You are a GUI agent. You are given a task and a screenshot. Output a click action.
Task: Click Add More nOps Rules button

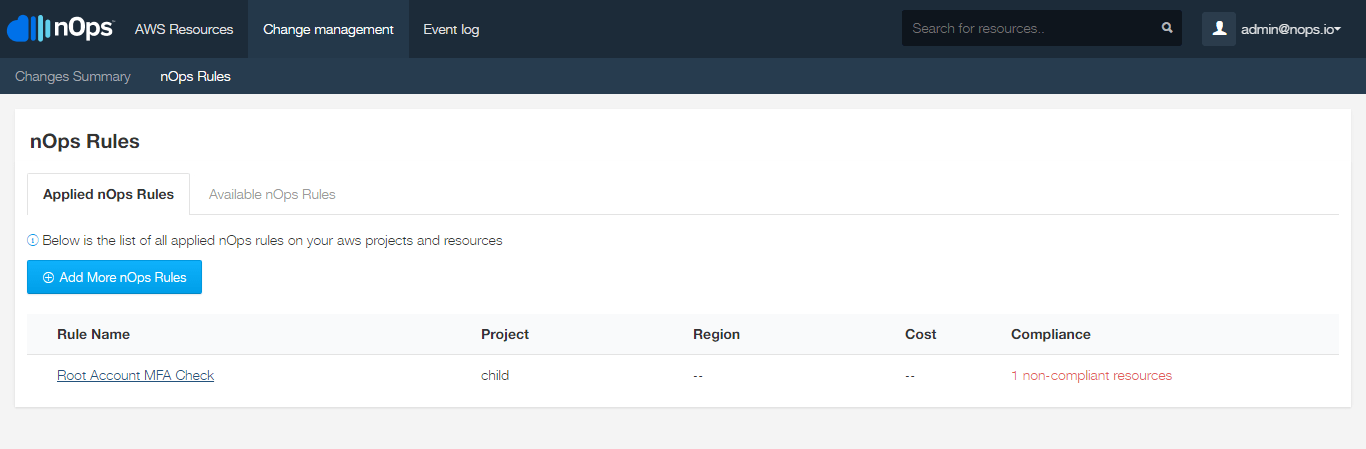point(114,277)
